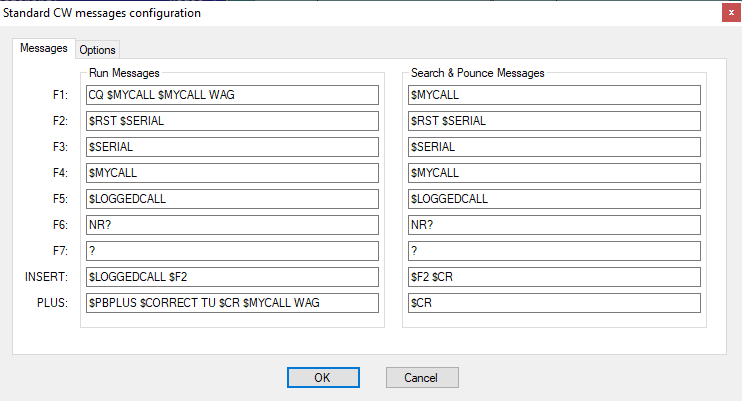Cancel the CW messages dialog
742x401 pixels.
422,377
